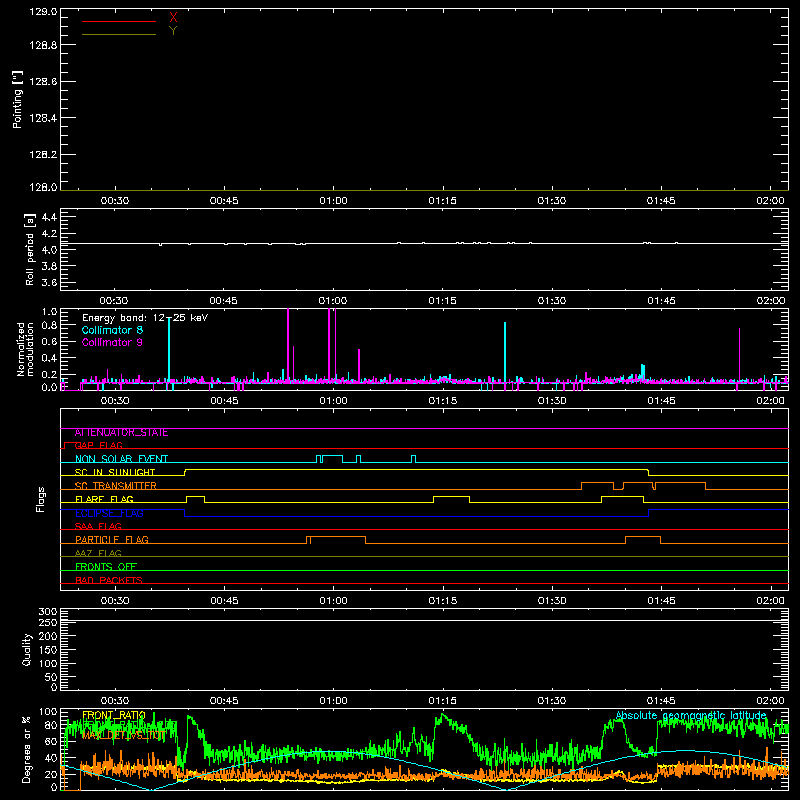Select the 'Quality' axis title
This screenshot has width=800, height=800.
(x=27, y=649)
